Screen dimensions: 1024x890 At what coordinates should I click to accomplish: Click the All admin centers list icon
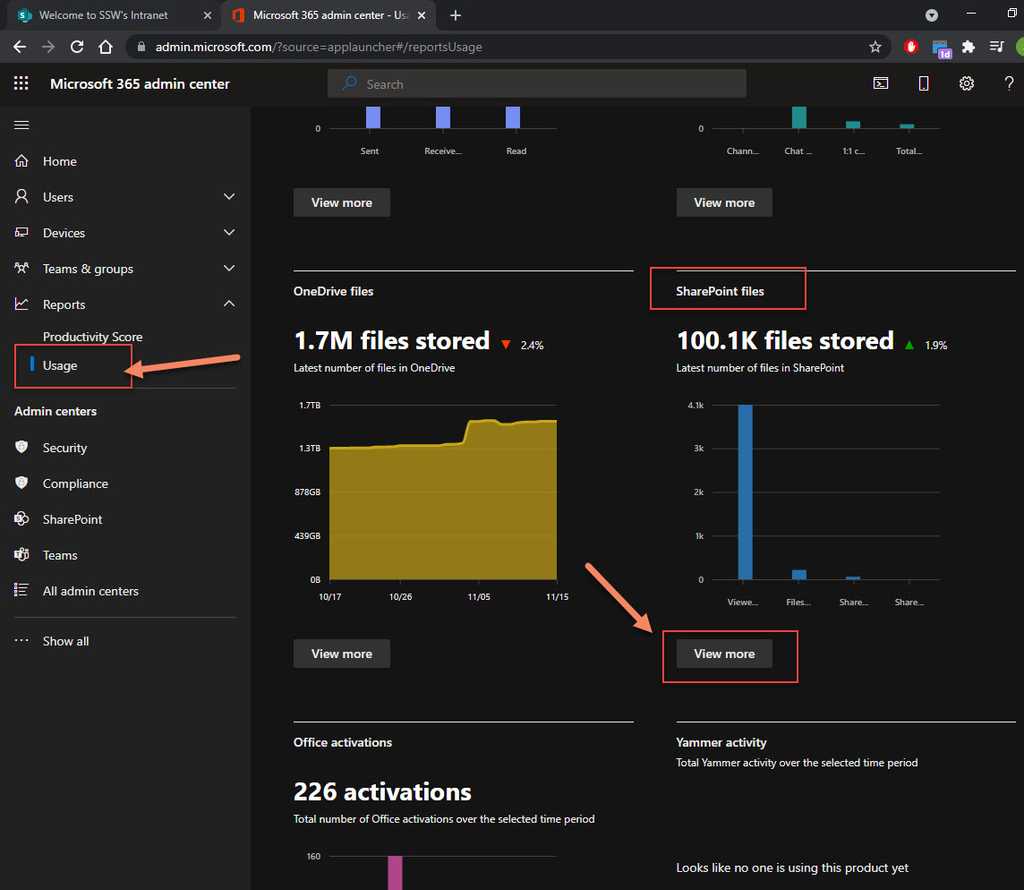[x=22, y=591]
